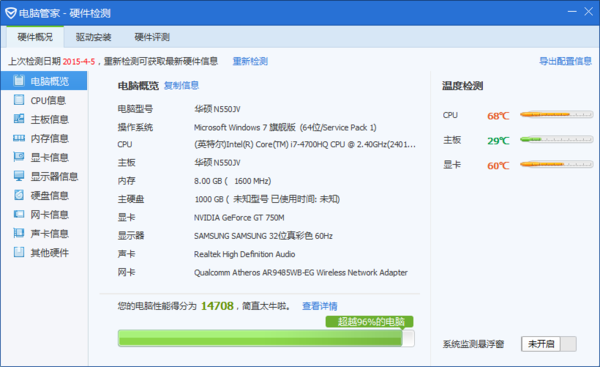
Task: Open the CPU信息 sidebar entry
Action: pyautogui.click(x=44, y=100)
